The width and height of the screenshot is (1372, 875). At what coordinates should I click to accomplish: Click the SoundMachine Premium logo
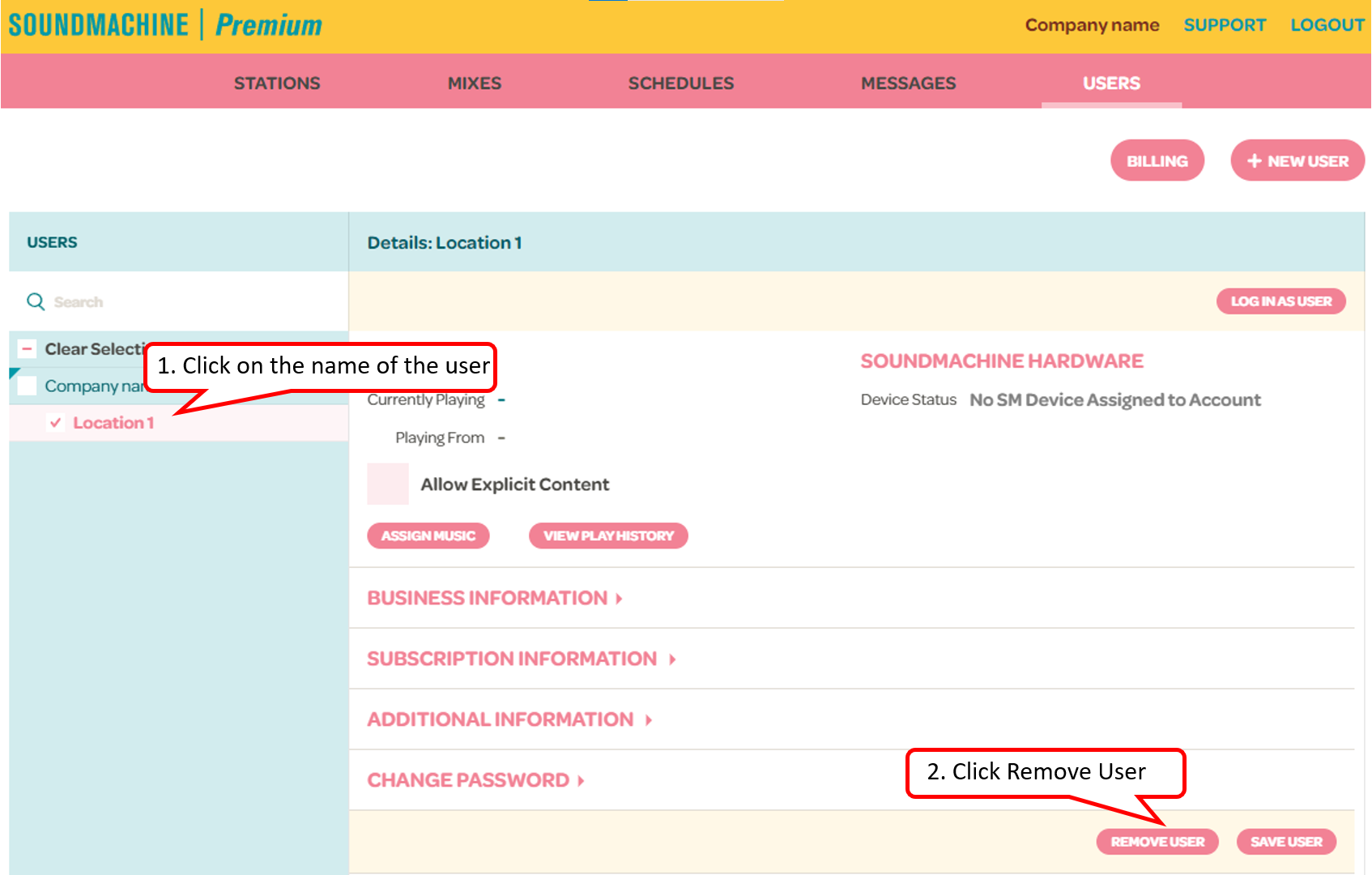click(165, 25)
